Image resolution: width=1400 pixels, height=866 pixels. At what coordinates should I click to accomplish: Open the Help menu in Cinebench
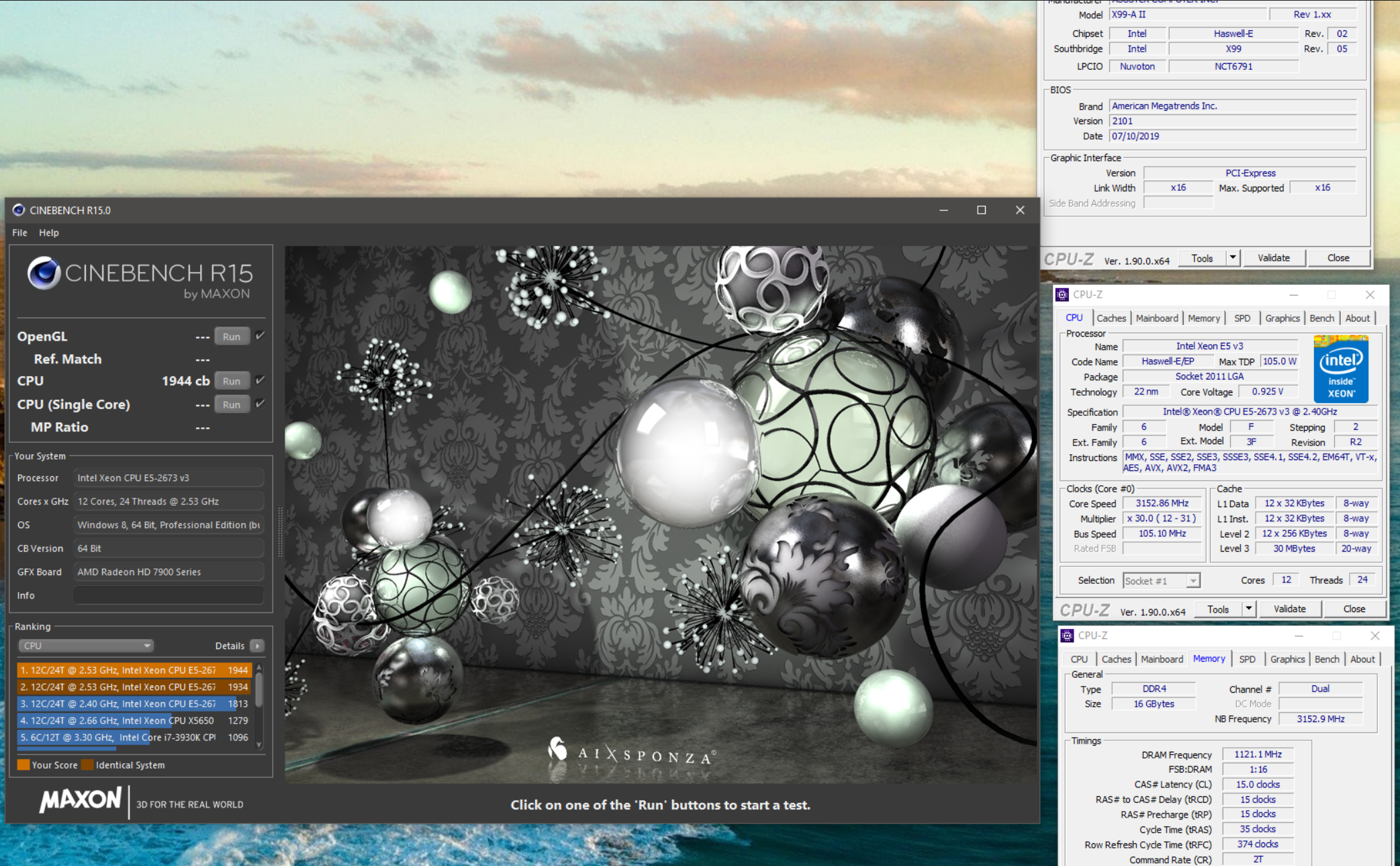coord(48,232)
